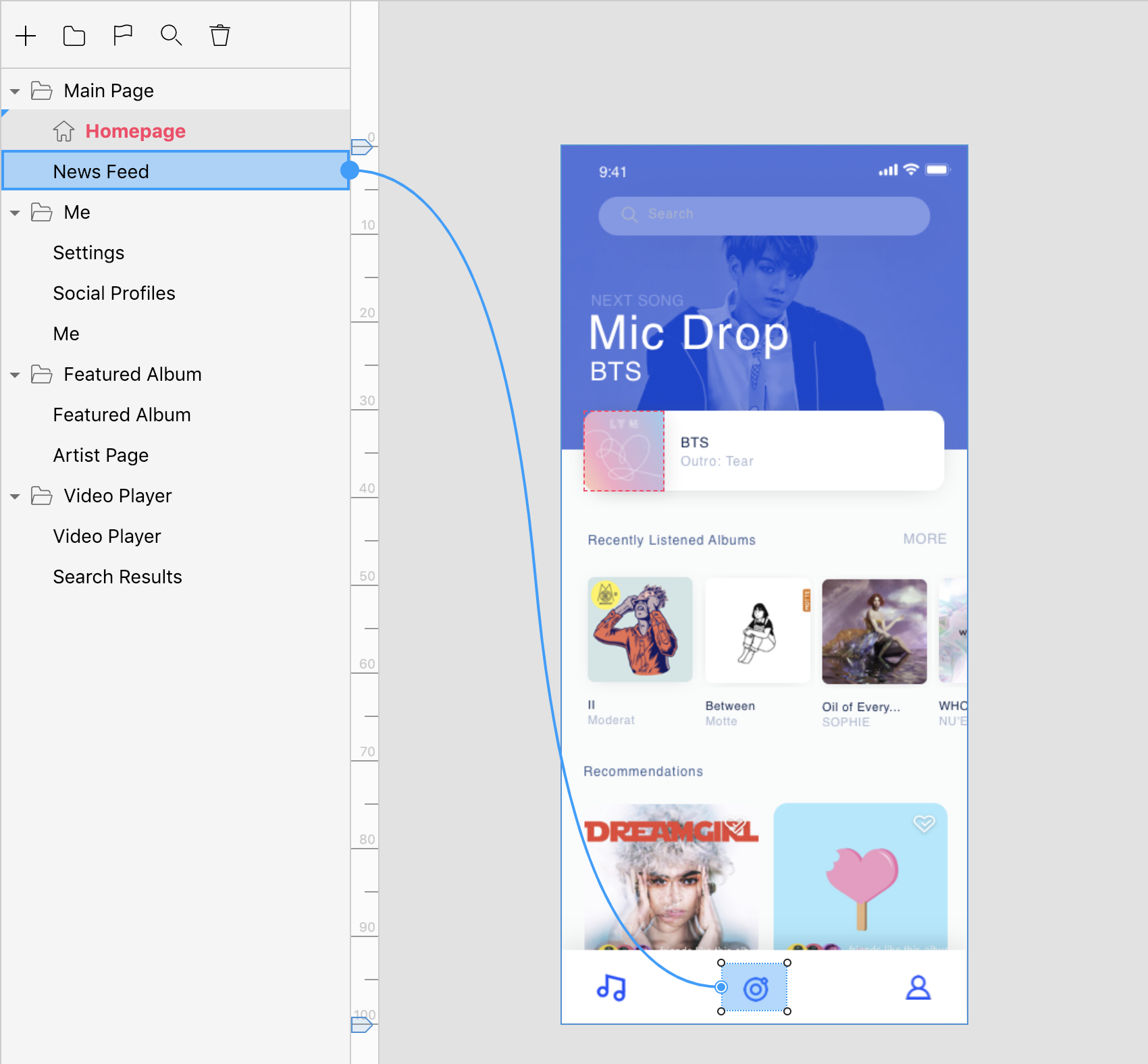Click the search magnifier icon in sidebar toolbar
Viewport: 1148px width, 1064px height.
[x=172, y=36]
